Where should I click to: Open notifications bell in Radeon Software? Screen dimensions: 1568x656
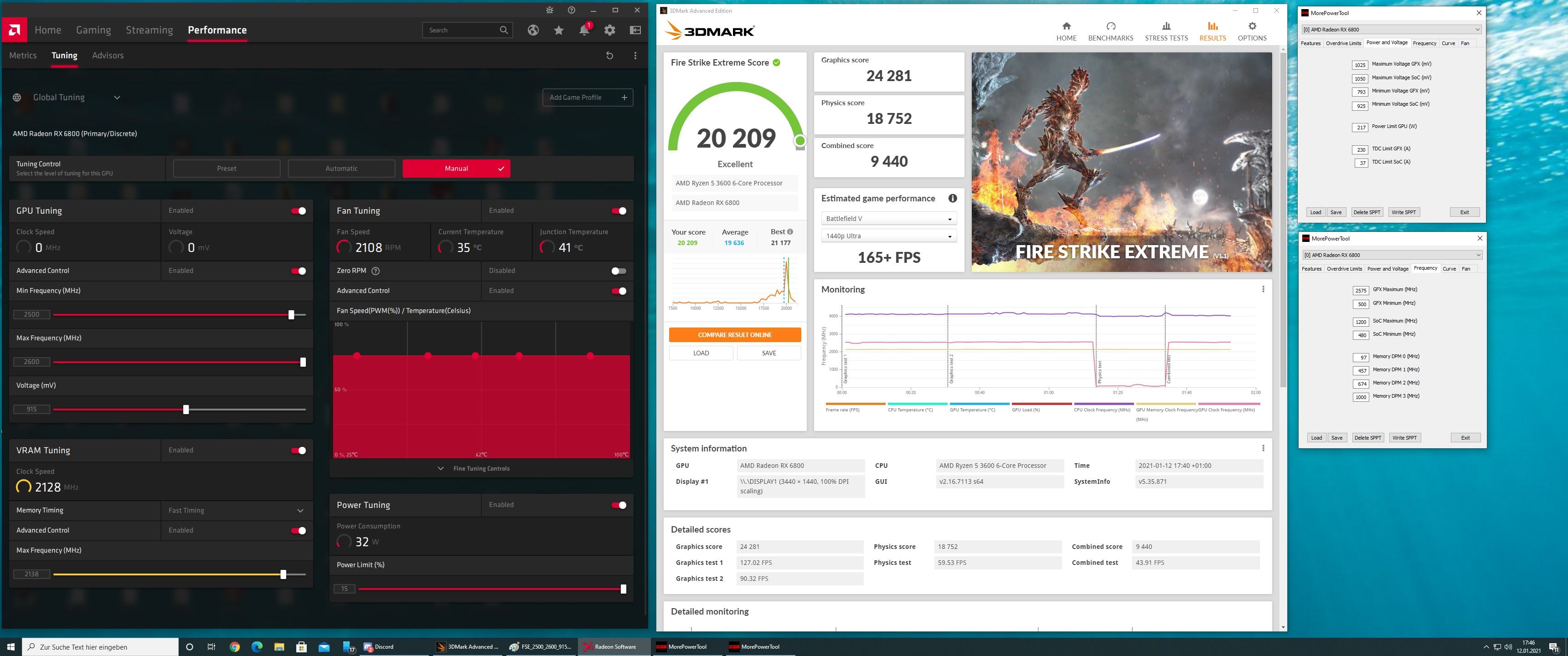coord(584,30)
